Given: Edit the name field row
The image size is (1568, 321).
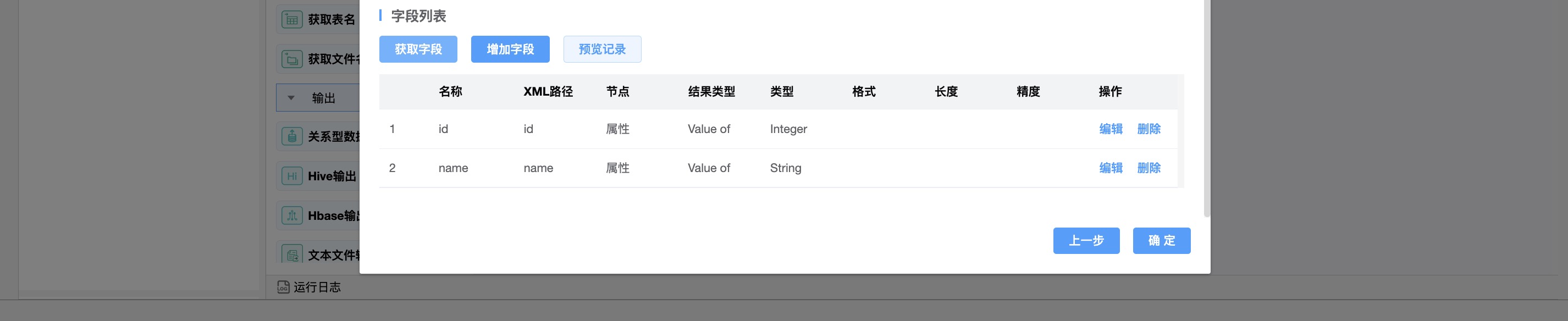Looking at the screenshot, I should (1110, 168).
